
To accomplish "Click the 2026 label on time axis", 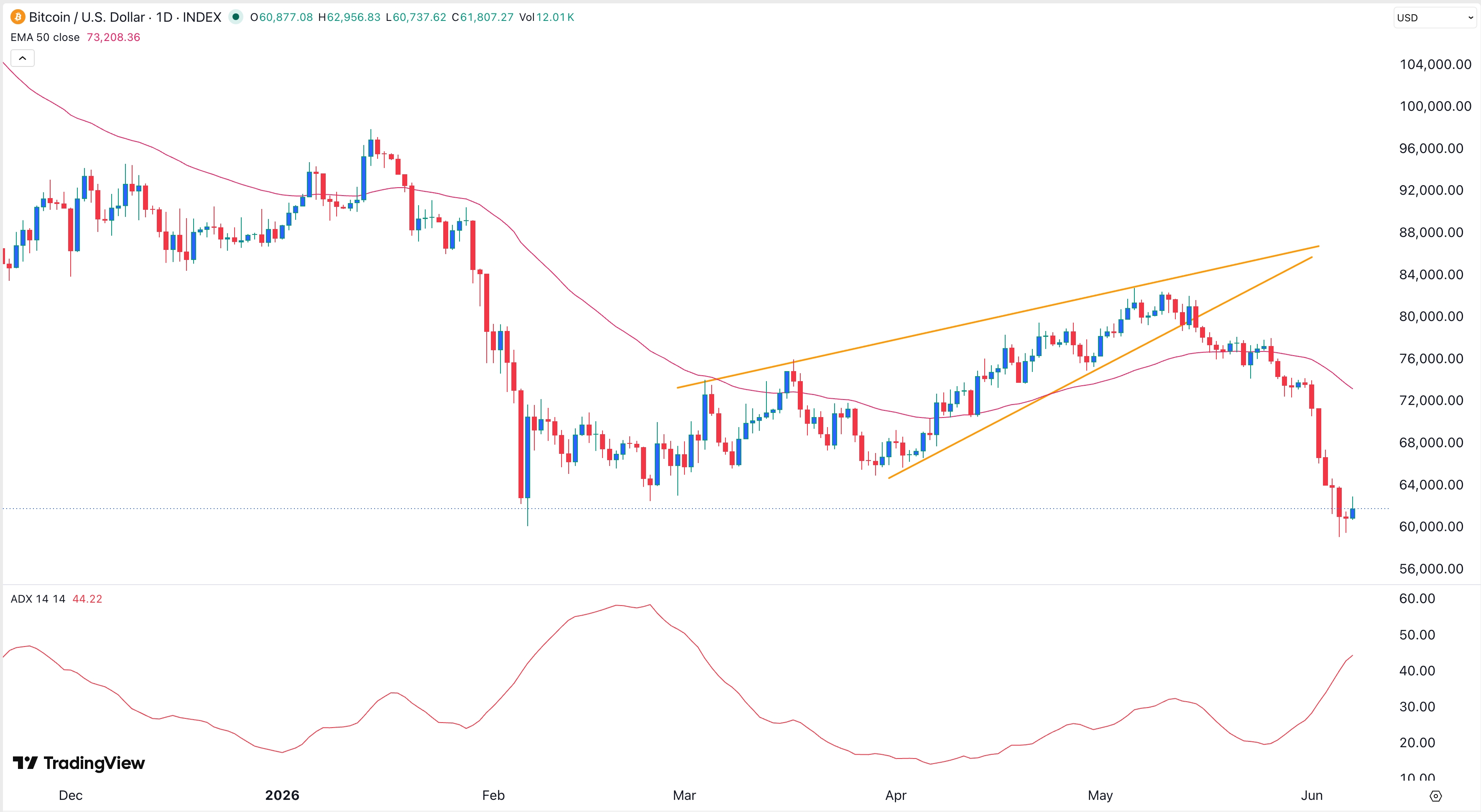I will [x=282, y=795].
